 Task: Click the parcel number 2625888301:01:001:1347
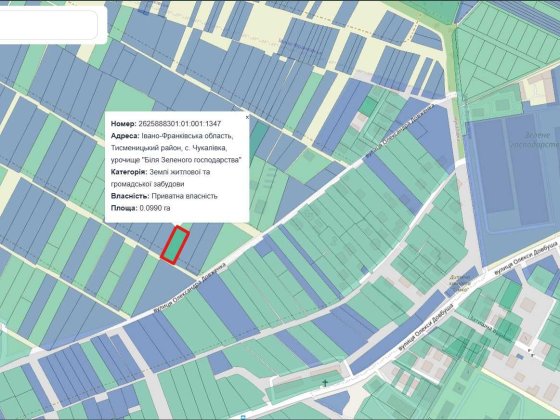coord(179,124)
